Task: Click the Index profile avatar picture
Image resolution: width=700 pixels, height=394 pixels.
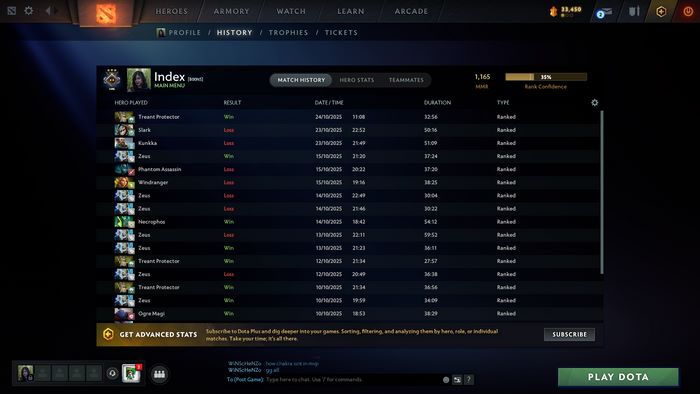Action: pos(138,79)
